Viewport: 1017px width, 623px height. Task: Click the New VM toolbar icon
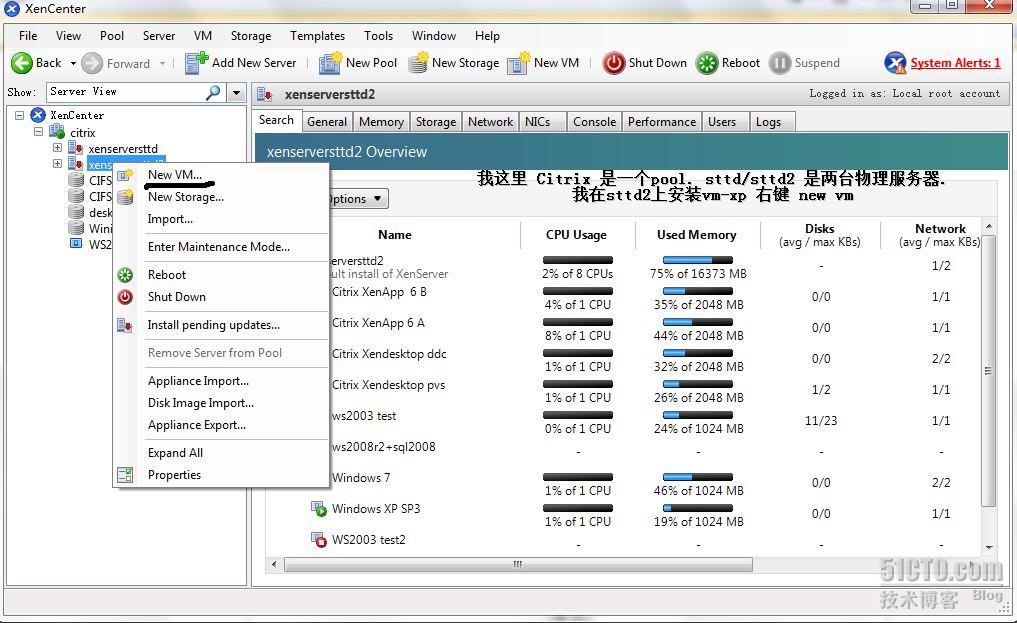click(x=518, y=63)
